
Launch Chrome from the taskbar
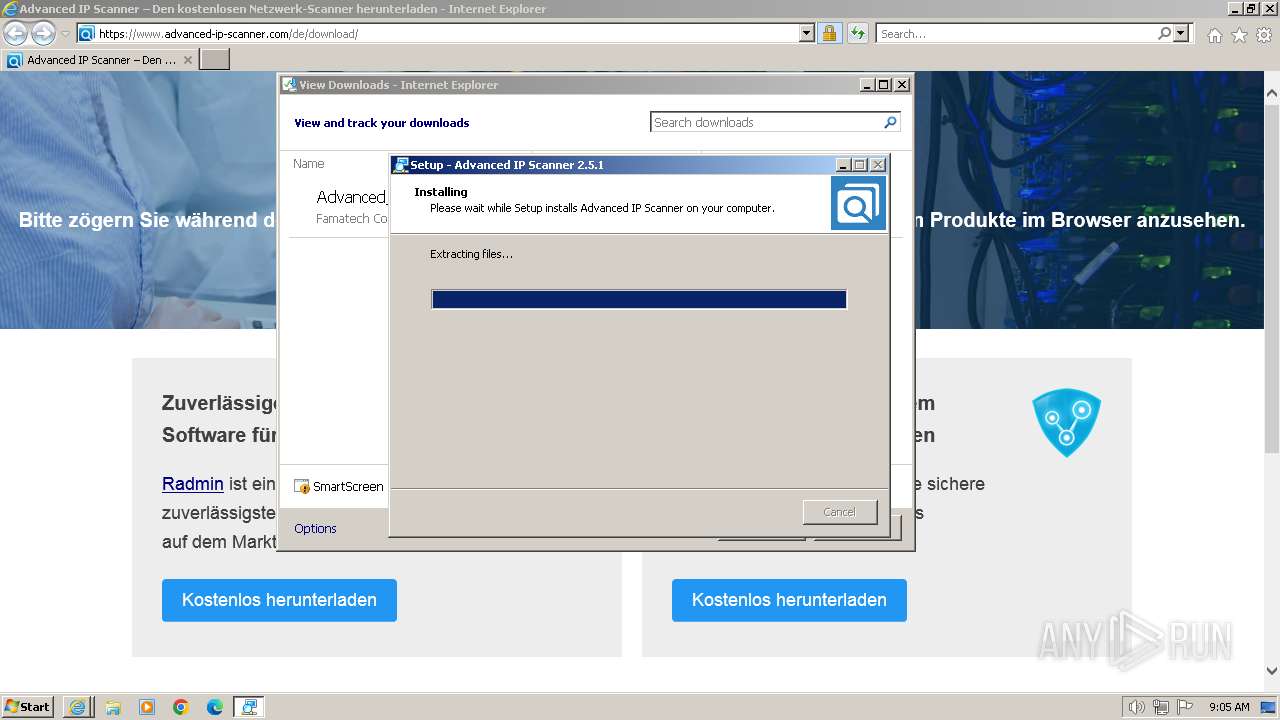pos(181,707)
